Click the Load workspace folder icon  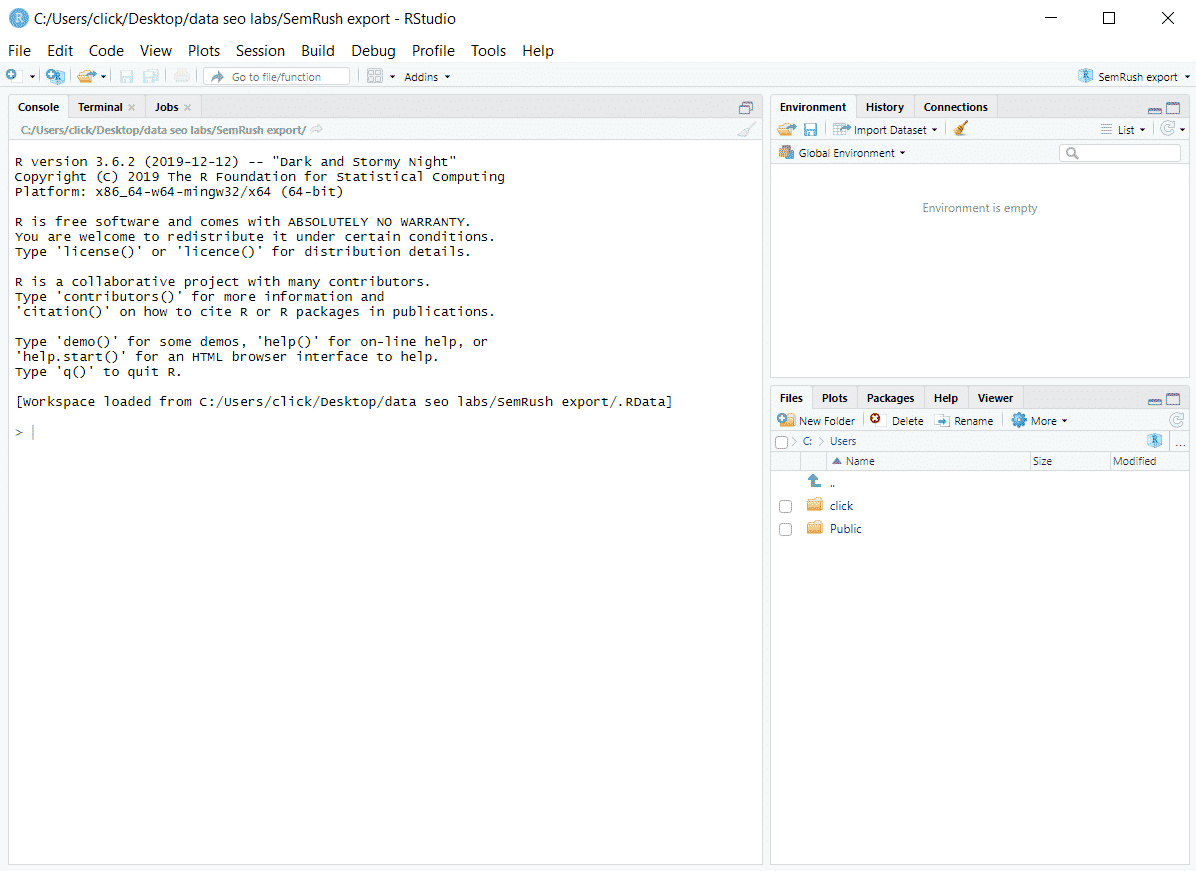[x=786, y=130]
